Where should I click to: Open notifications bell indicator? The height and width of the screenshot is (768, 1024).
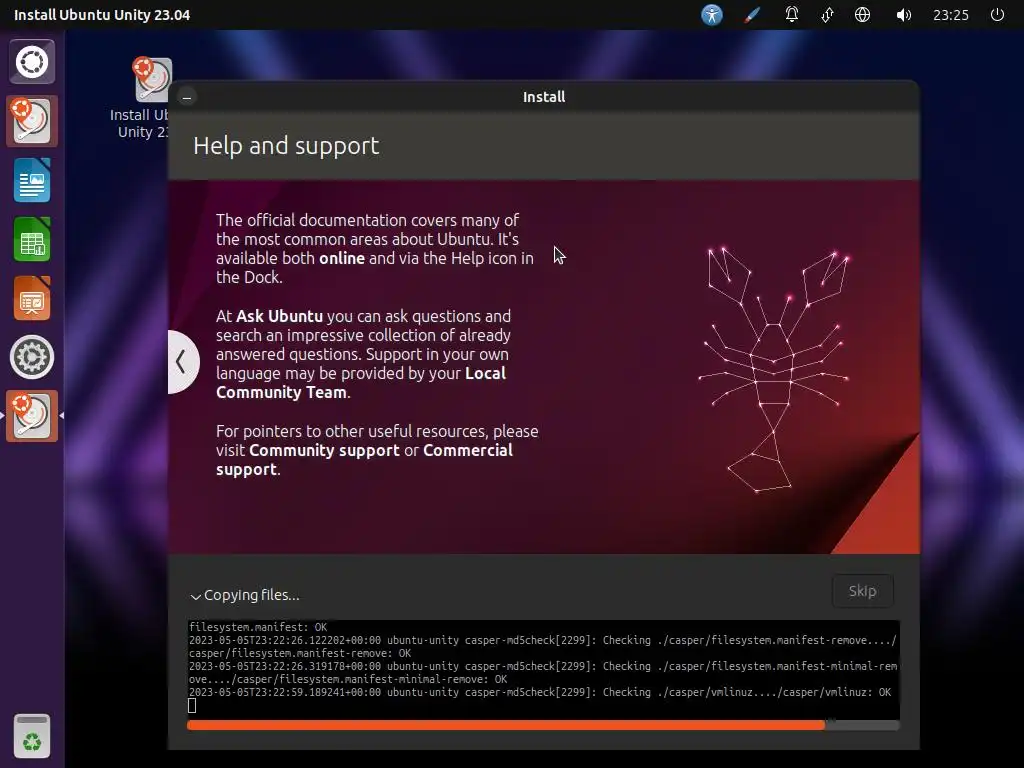(792, 14)
